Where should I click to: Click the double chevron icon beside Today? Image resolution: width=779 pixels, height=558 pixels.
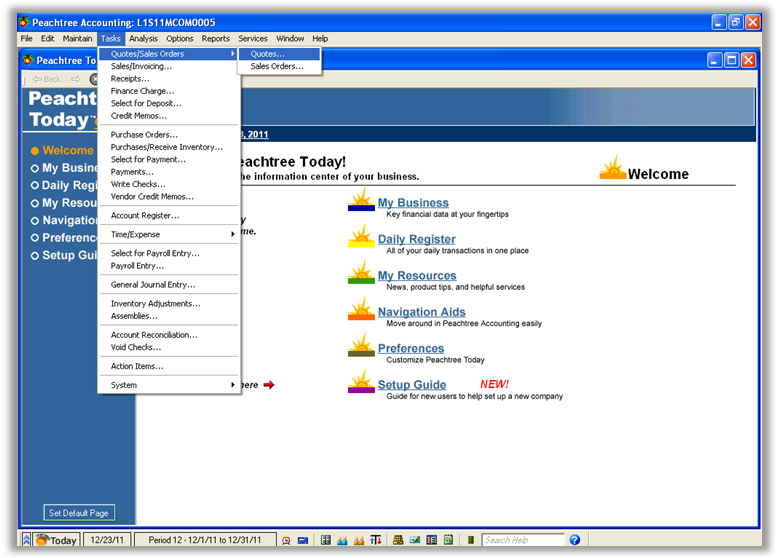click(x=27, y=540)
